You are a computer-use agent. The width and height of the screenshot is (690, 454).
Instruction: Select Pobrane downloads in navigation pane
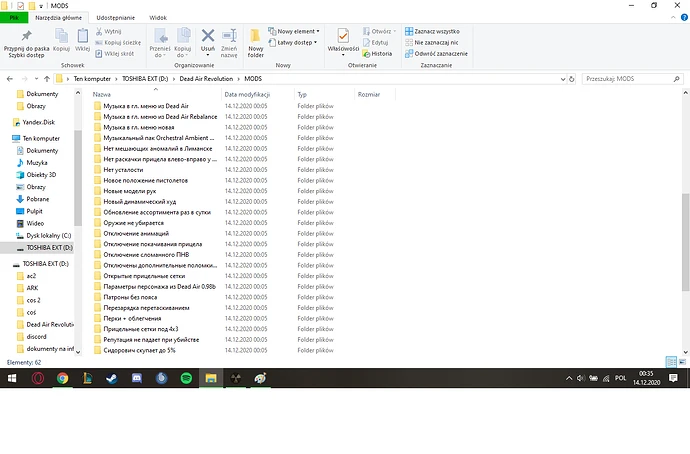pos(33,199)
